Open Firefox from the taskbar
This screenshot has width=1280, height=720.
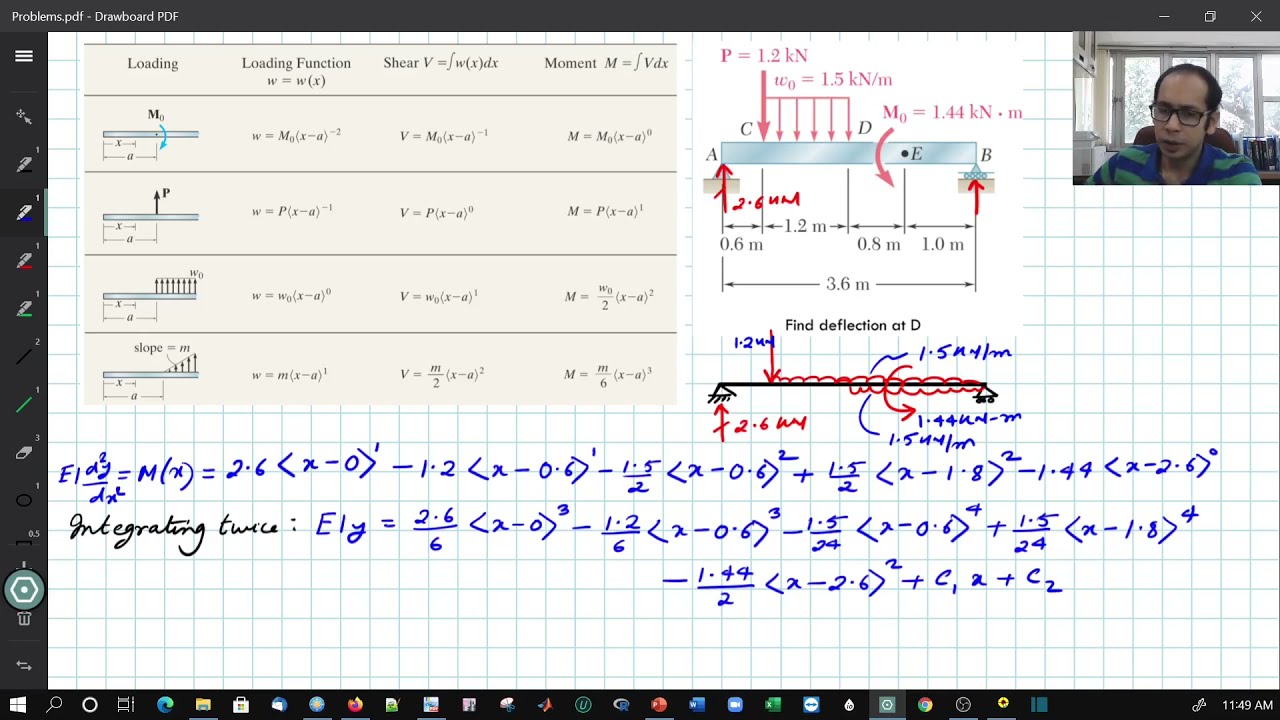pyautogui.click(x=355, y=705)
